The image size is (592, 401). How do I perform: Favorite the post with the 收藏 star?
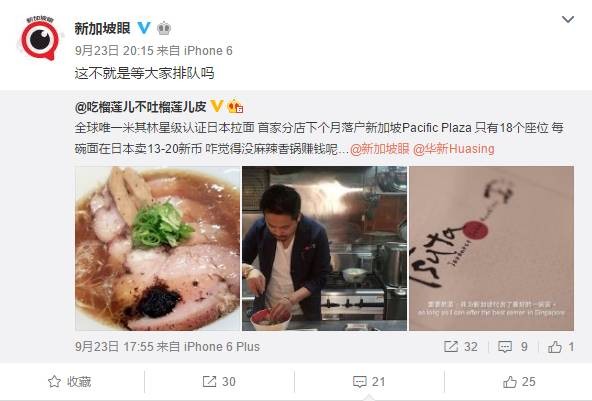[70, 382]
